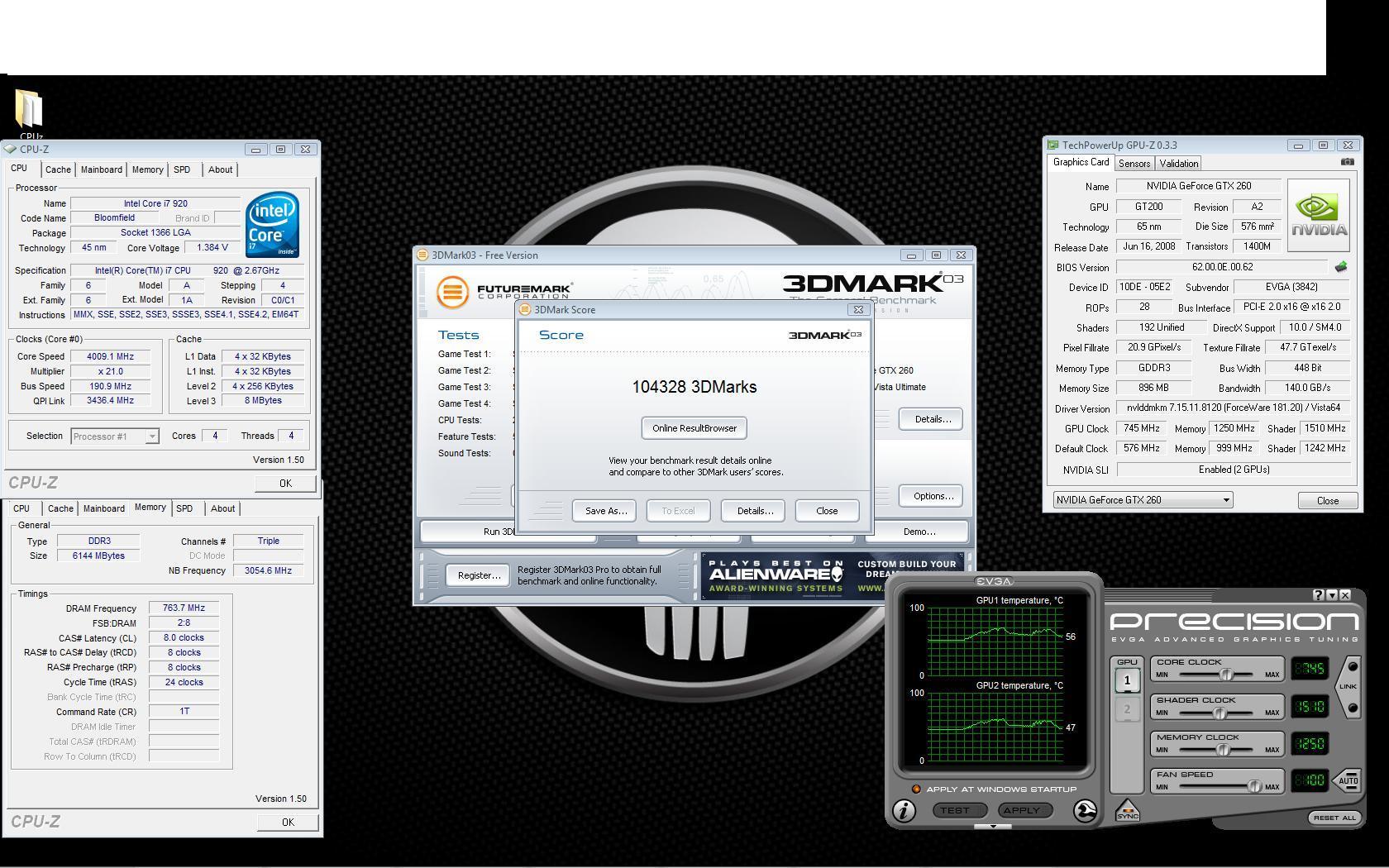The width and height of the screenshot is (1389, 868).
Task: Save the BIOS via the green chip icon in GPU-Z
Action: (x=1341, y=267)
